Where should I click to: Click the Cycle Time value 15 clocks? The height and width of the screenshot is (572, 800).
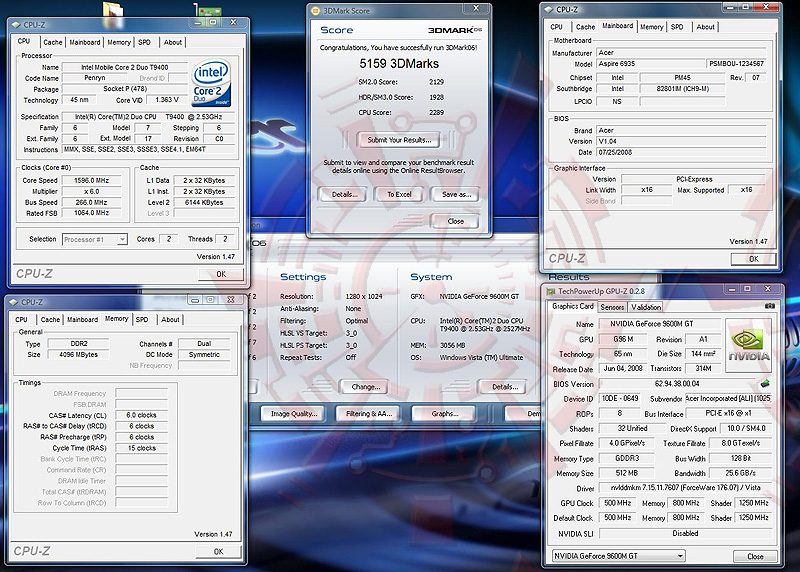coord(141,448)
